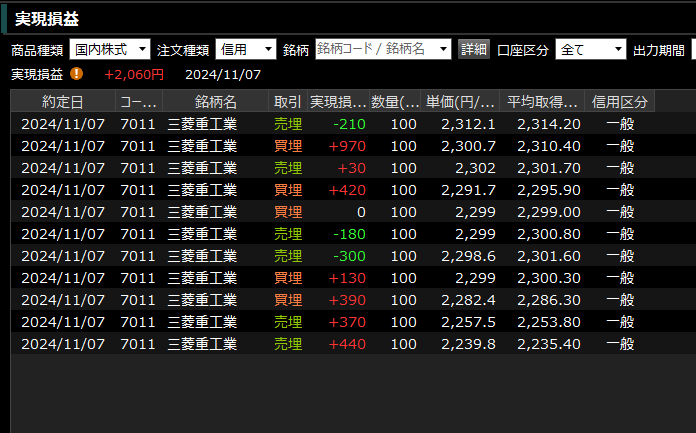696x433 pixels.
Task: Click the 詳細 button
Action: pos(474,49)
